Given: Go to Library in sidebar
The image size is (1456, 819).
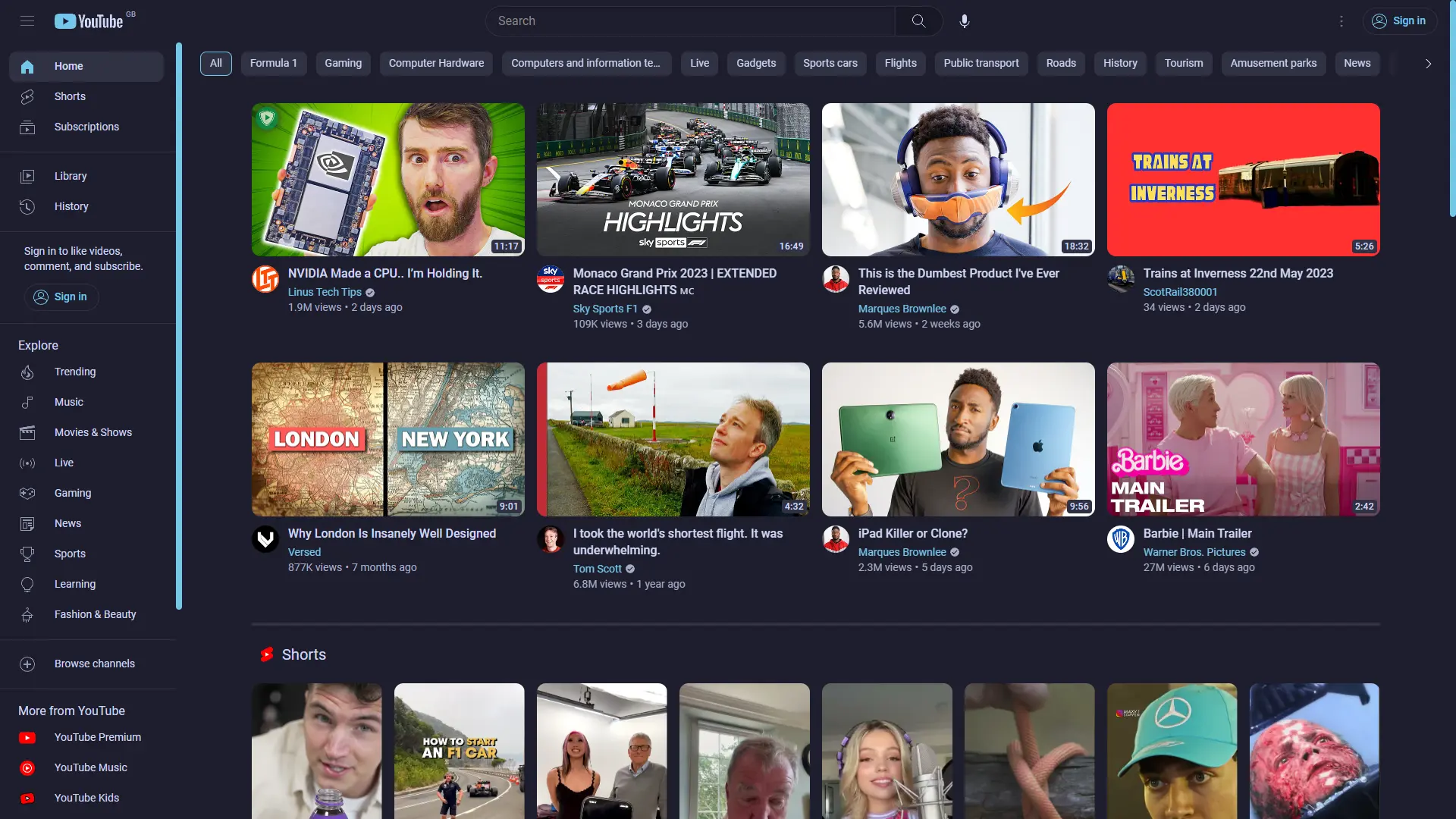Looking at the screenshot, I should click(x=70, y=176).
